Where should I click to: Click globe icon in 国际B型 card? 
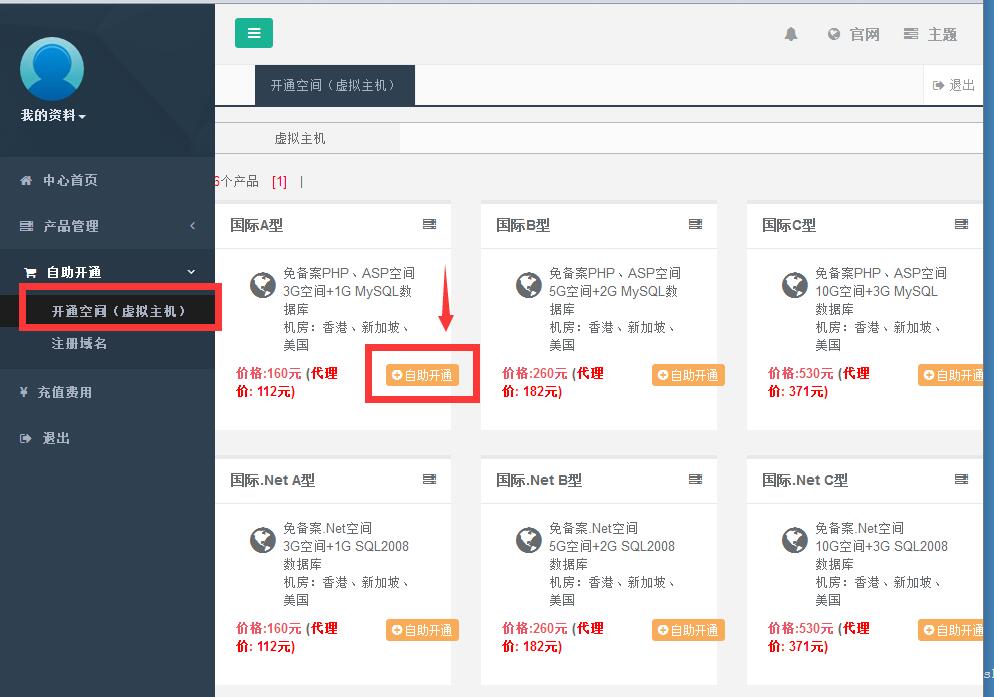coord(528,285)
